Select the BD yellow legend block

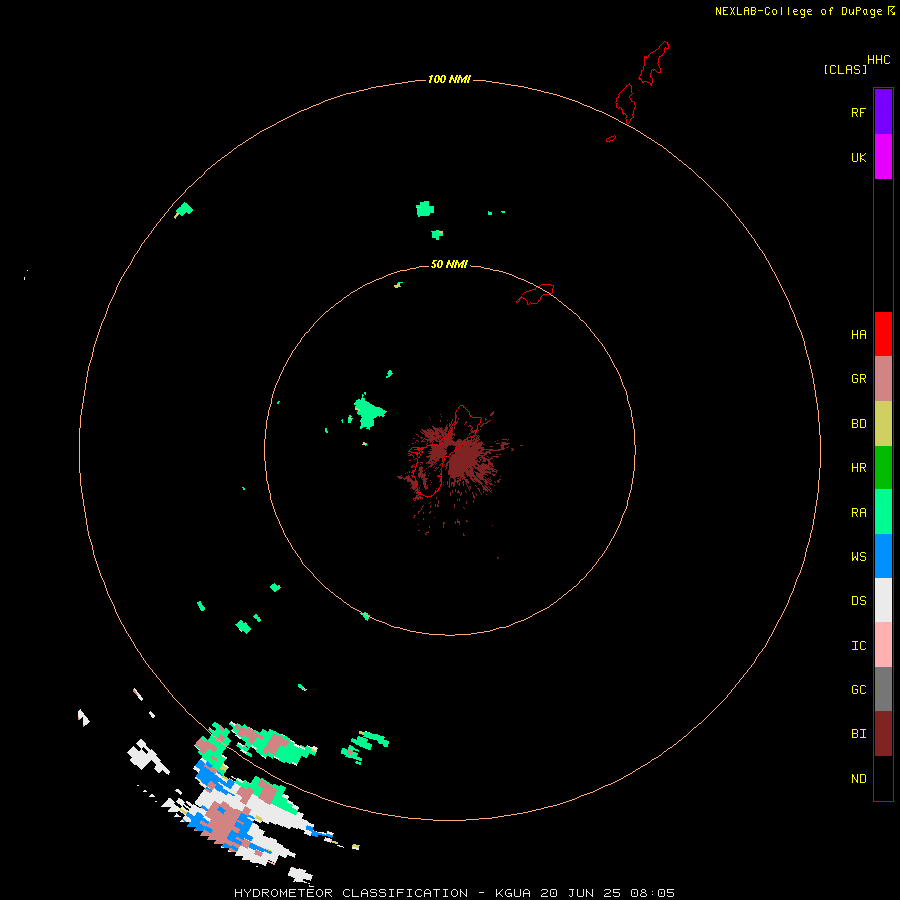coord(883,424)
